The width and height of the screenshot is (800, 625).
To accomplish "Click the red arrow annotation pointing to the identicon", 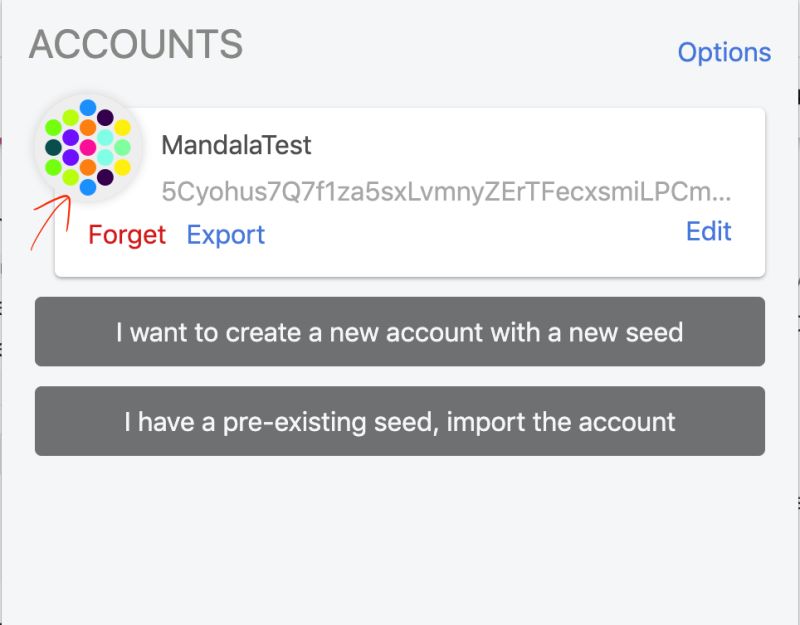I will click(x=51, y=222).
